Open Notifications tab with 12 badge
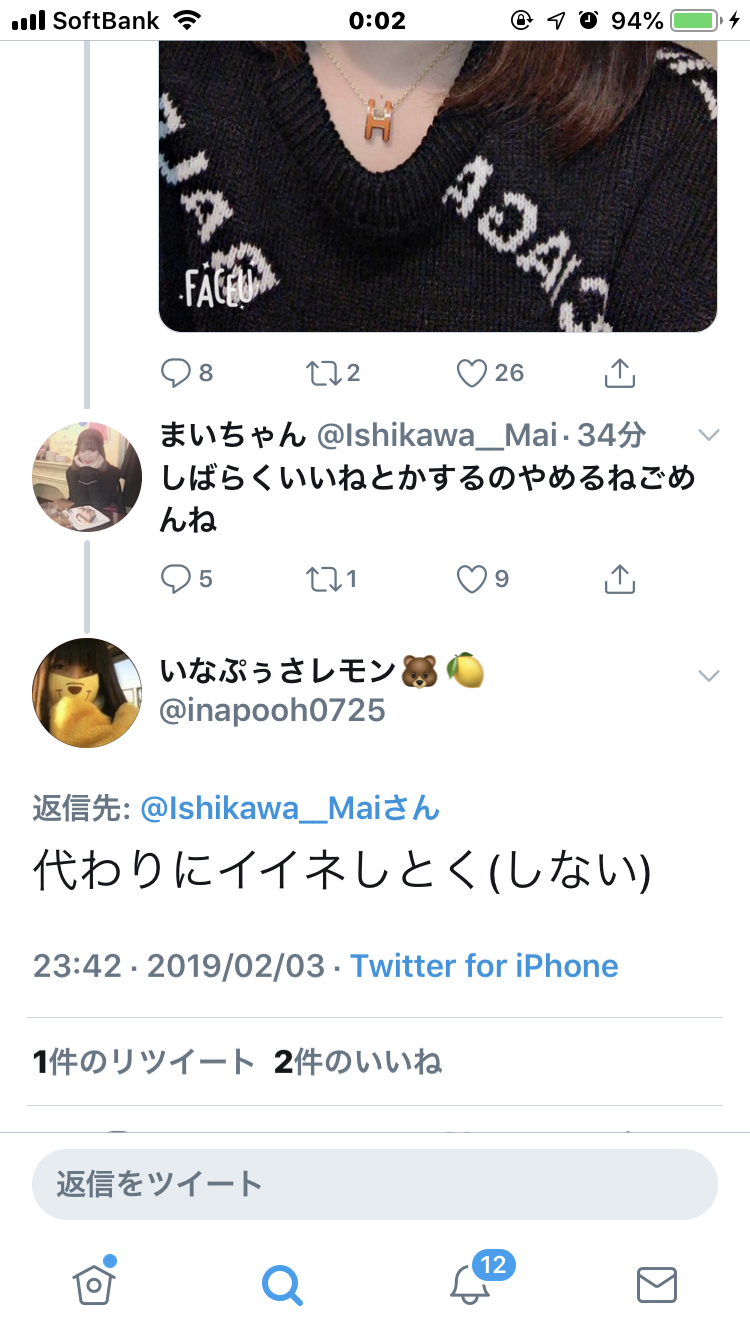The width and height of the screenshot is (750, 1334). click(472, 1282)
